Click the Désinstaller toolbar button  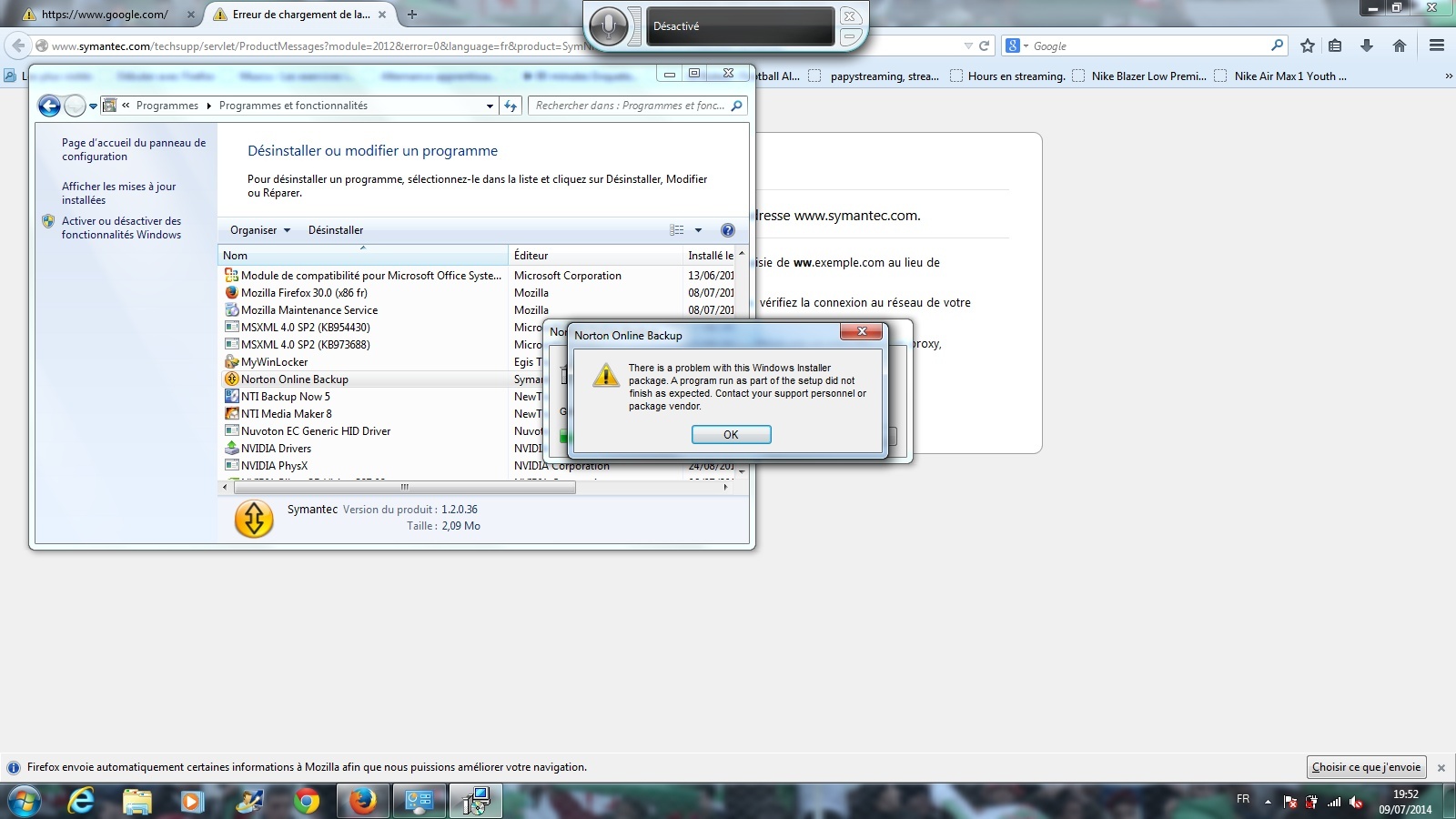pos(336,230)
